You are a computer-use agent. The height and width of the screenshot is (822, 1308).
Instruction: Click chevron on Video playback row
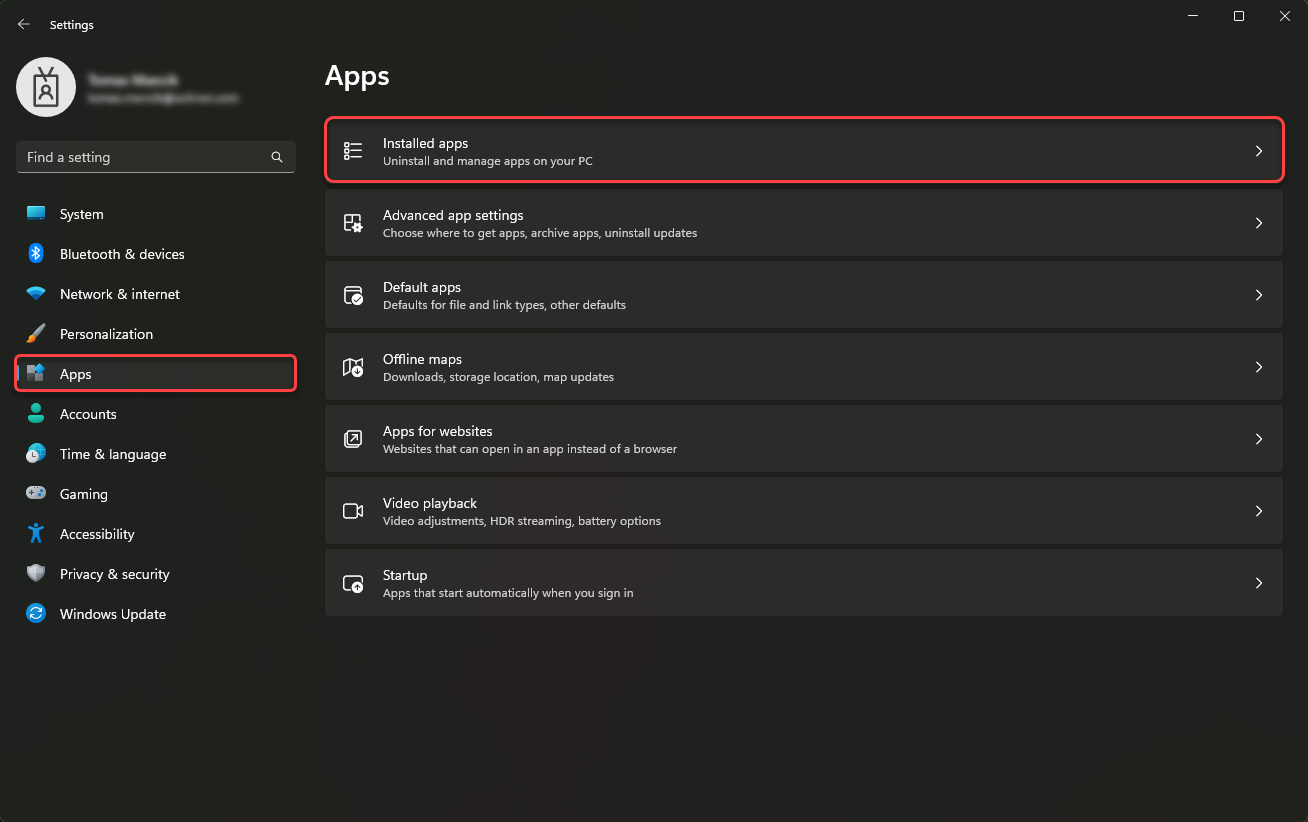tap(1259, 511)
